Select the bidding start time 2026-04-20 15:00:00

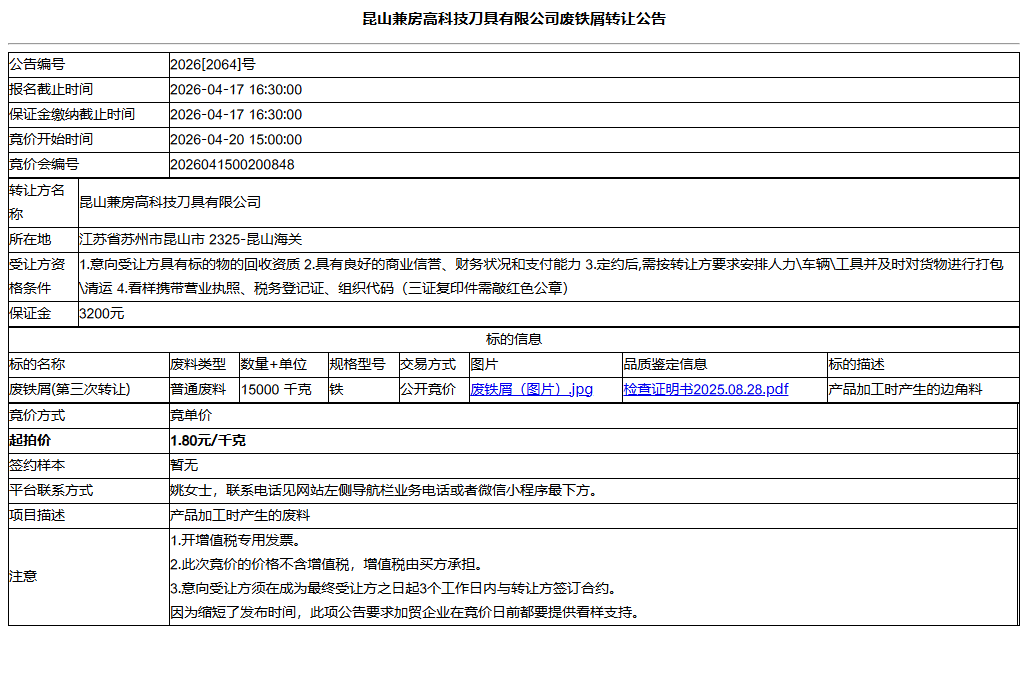point(236,140)
